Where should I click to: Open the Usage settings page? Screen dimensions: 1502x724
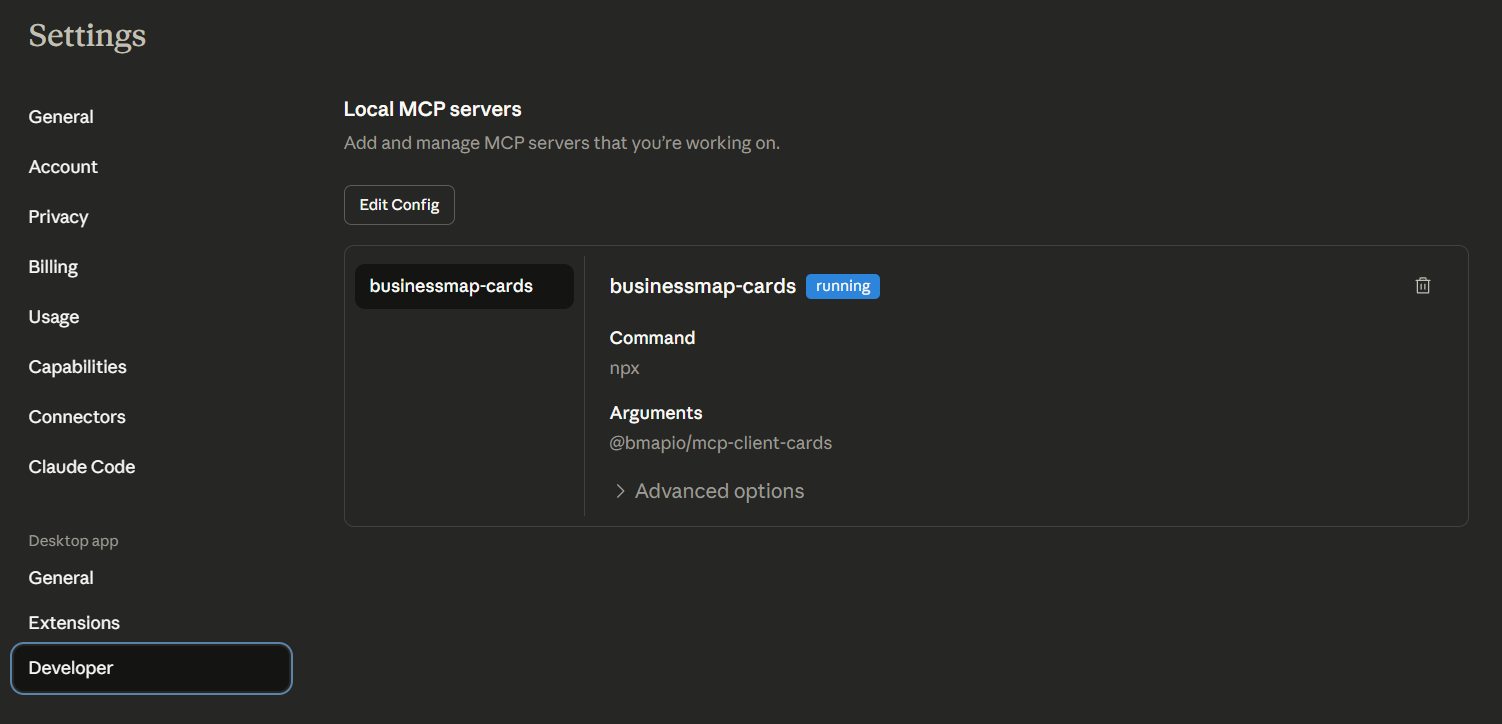point(54,317)
